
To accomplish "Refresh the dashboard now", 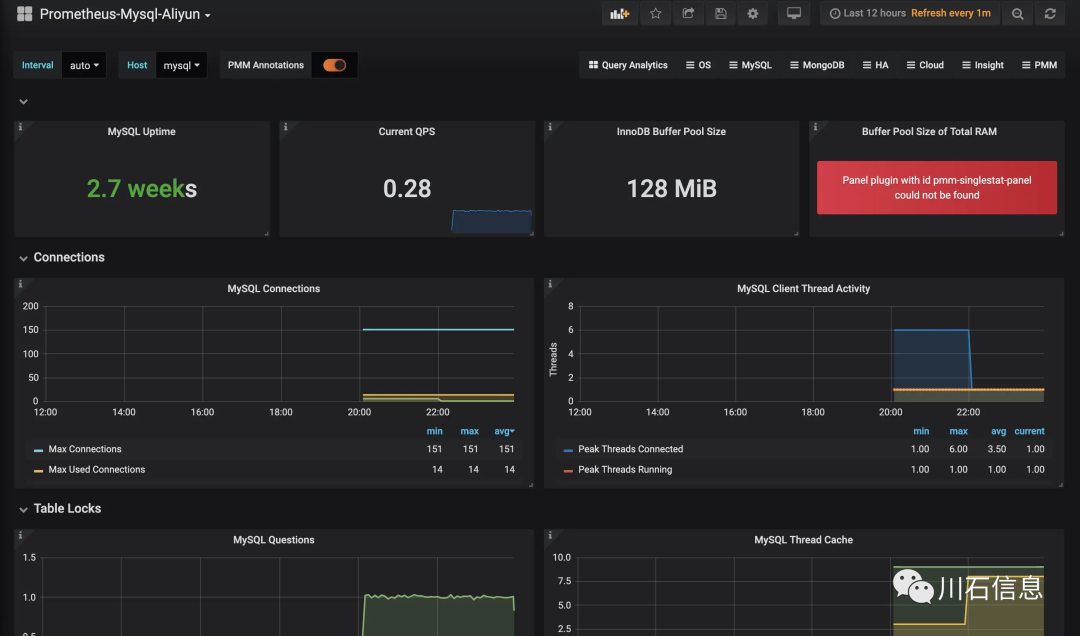I will (1050, 13).
